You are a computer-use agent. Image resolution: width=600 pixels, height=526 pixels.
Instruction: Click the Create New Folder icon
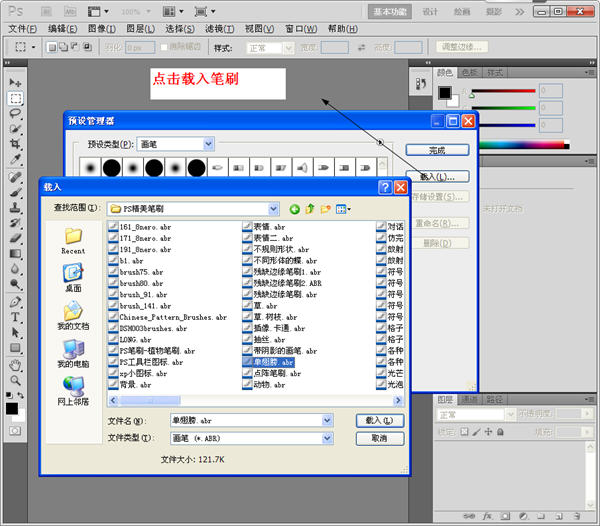[326, 209]
